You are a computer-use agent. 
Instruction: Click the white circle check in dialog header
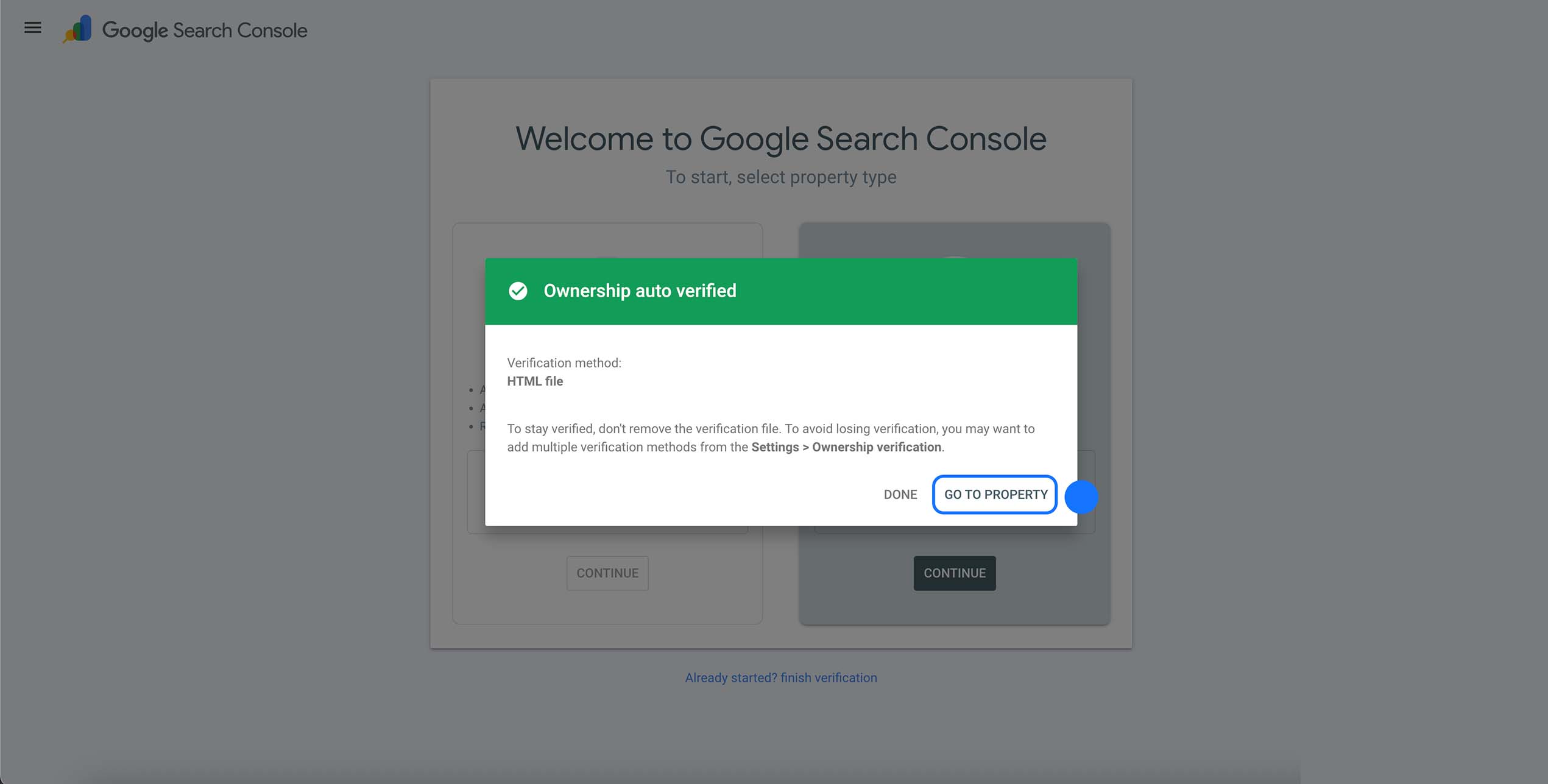[x=518, y=291]
